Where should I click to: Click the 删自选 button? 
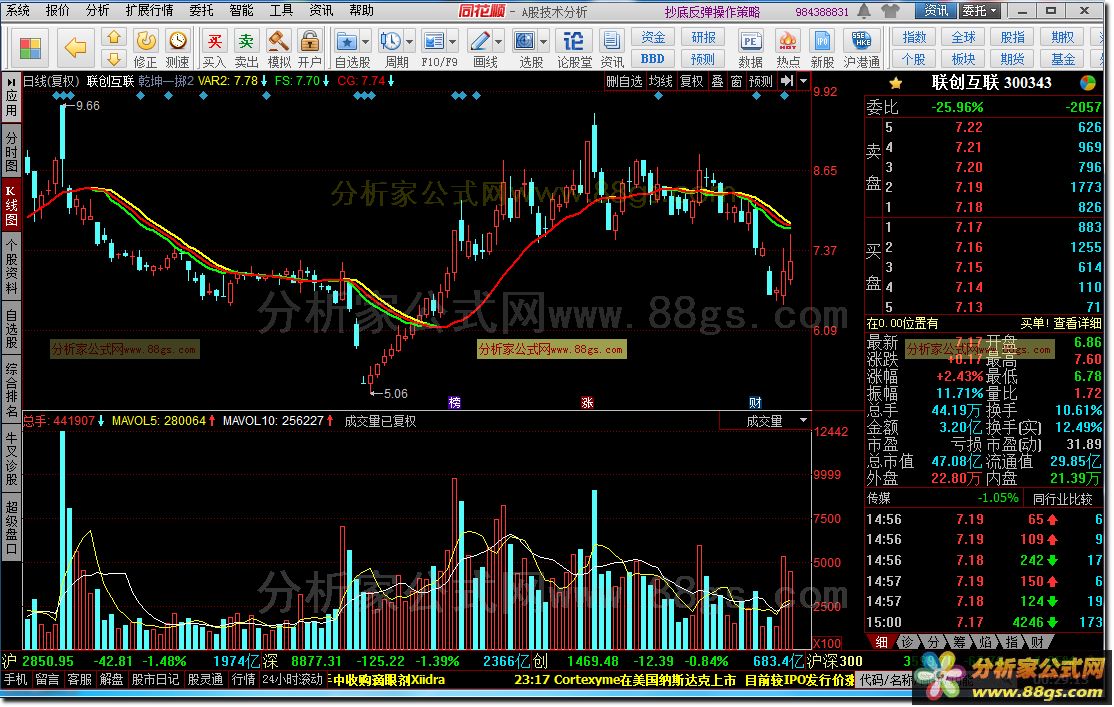(624, 81)
